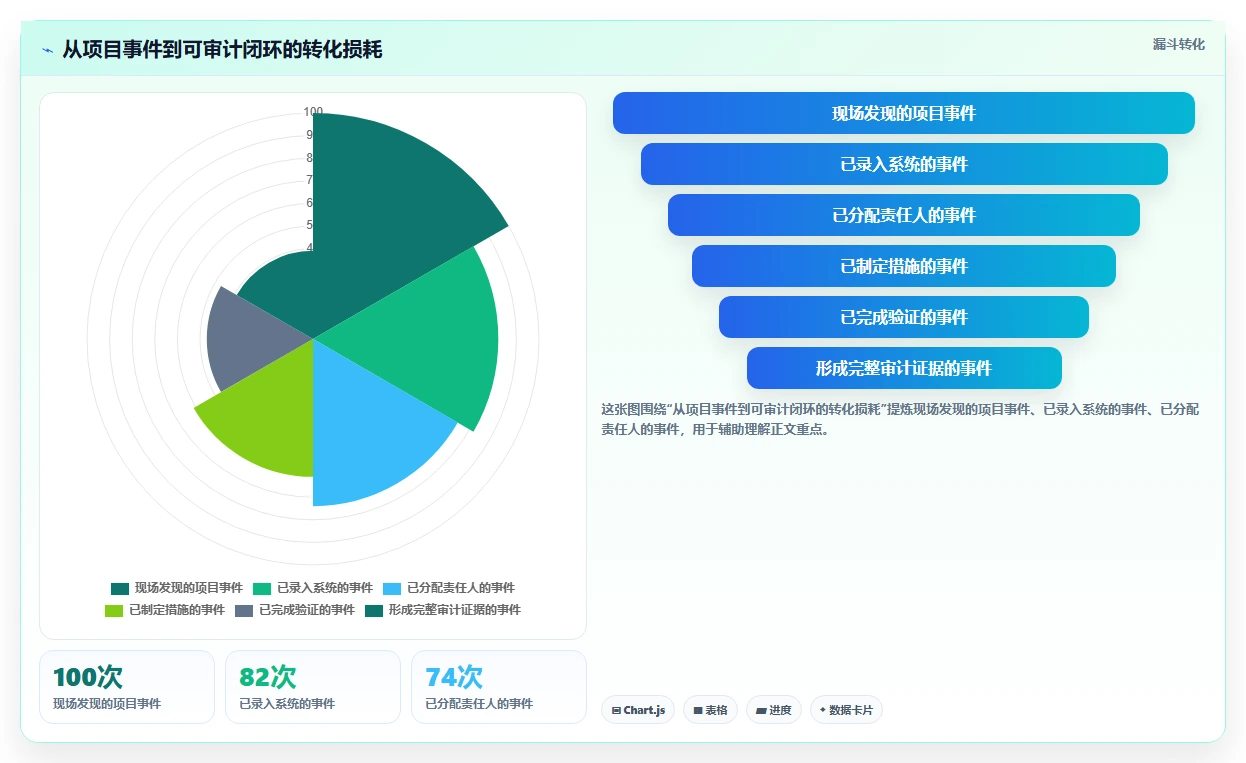Toggle legend item 现场发现的项目事件
Image resolution: width=1246 pixels, height=763 pixels.
(x=176, y=588)
